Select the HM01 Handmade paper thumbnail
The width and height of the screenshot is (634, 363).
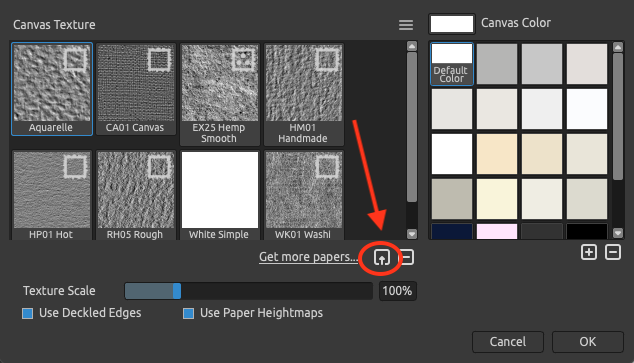(304, 94)
